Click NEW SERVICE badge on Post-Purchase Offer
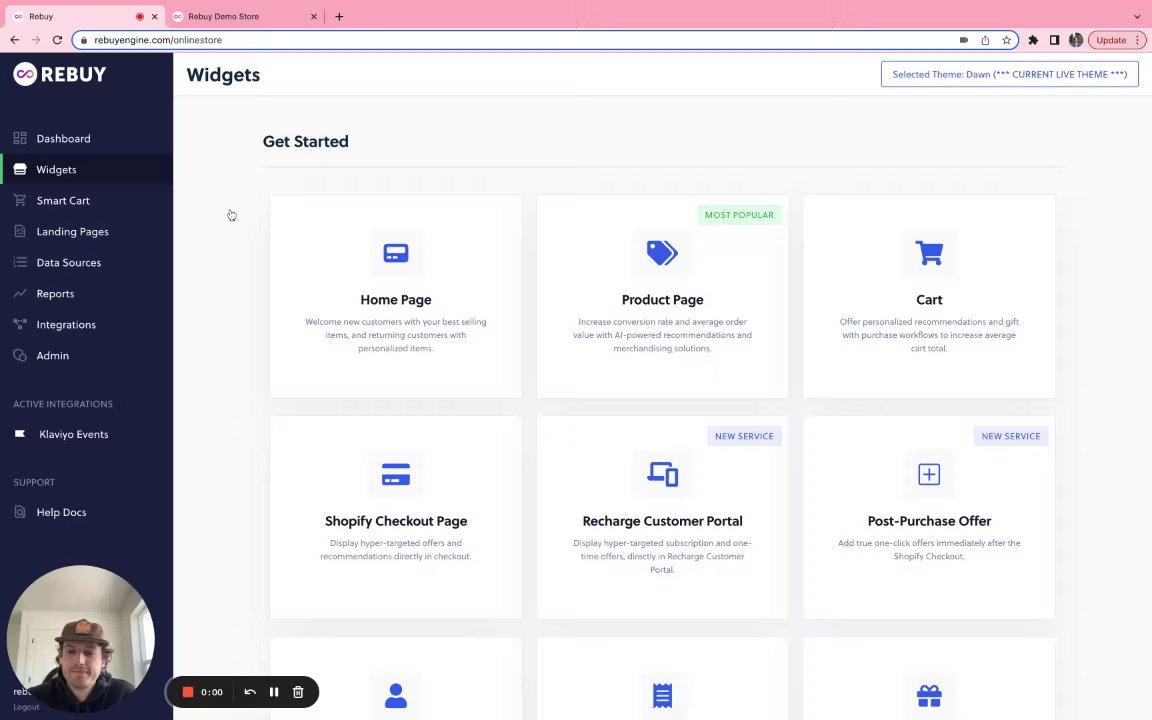 click(x=1011, y=436)
